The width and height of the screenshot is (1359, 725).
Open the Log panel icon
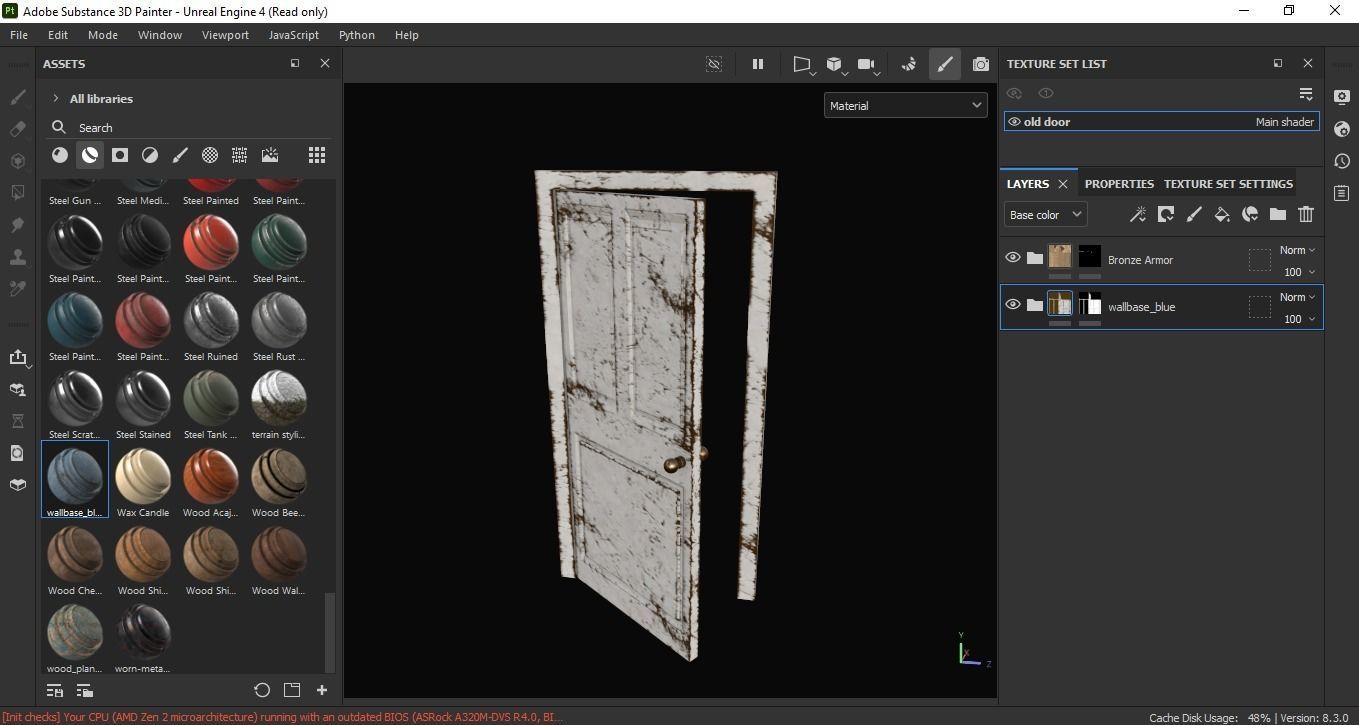pyautogui.click(x=1342, y=193)
